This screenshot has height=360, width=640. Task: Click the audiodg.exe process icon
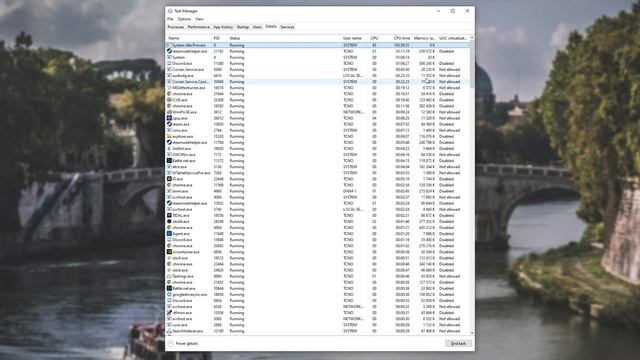(x=169, y=76)
